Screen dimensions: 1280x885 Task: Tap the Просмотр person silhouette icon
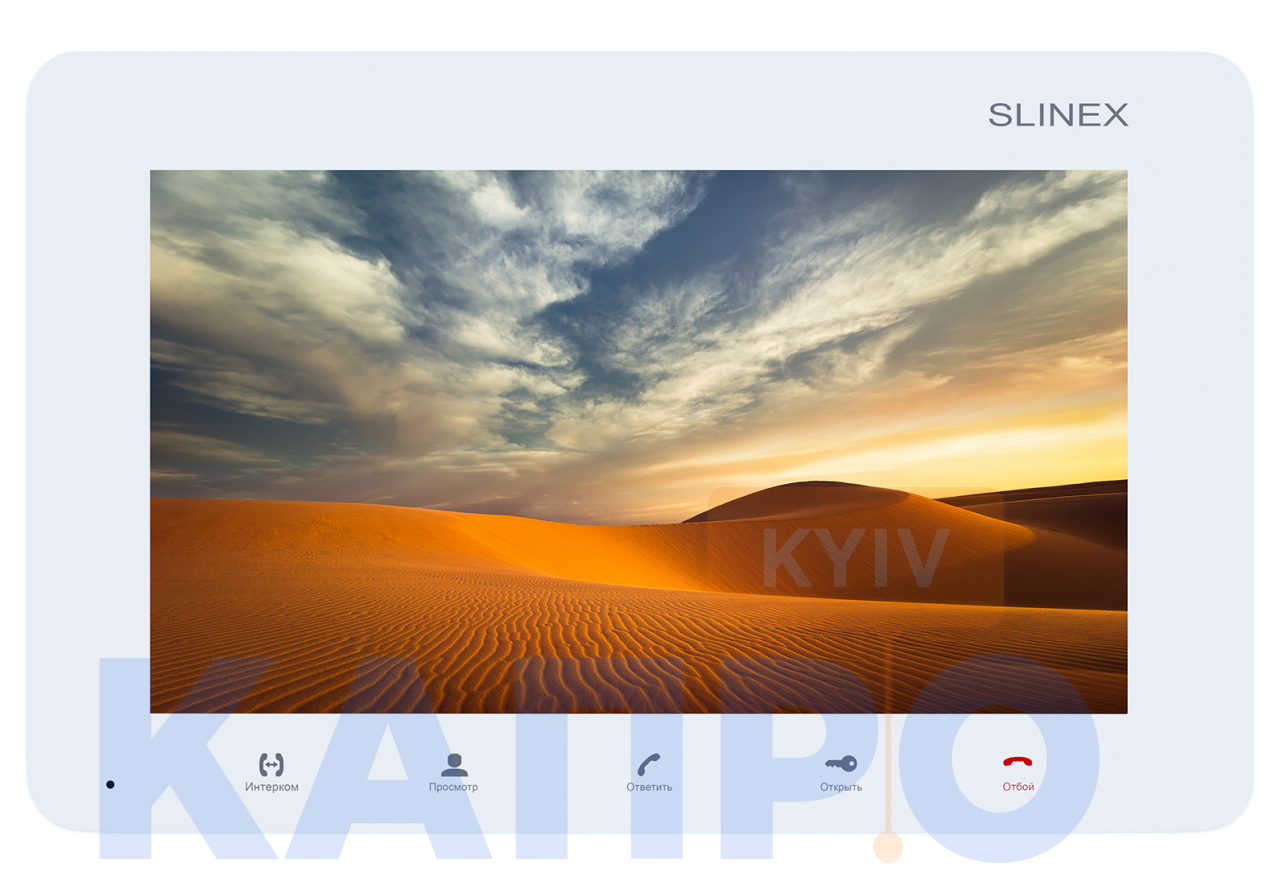[454, 765]
